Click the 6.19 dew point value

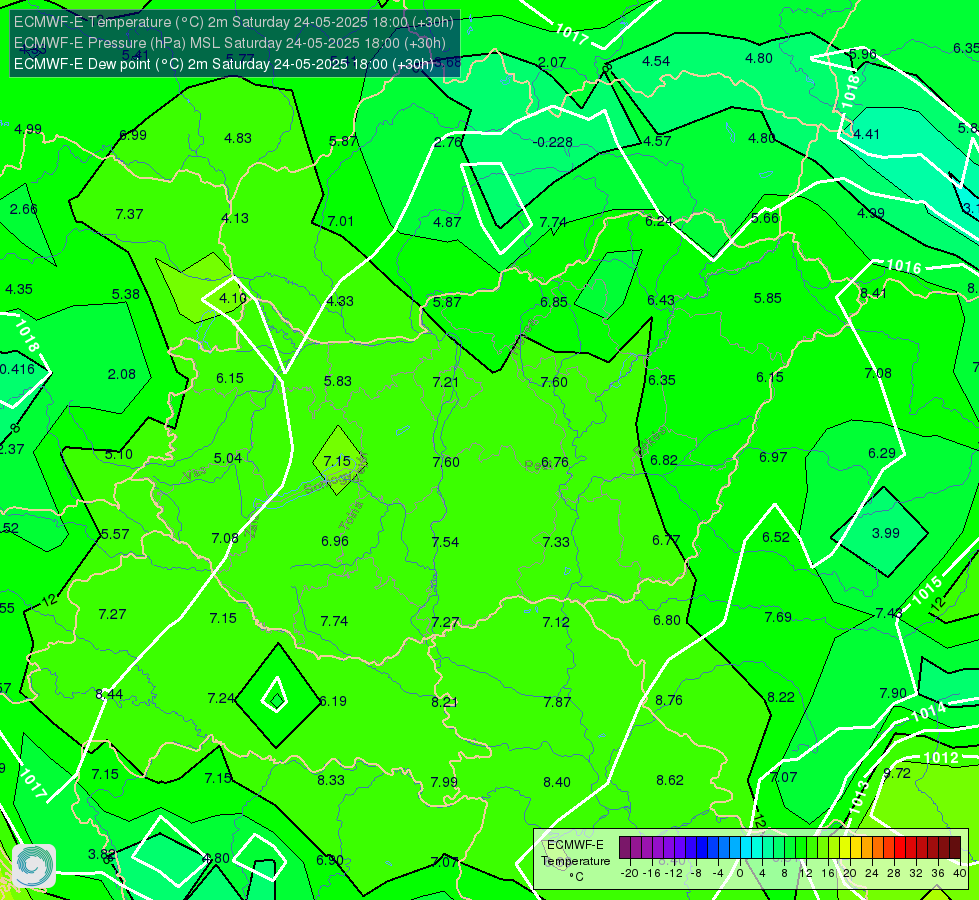click(333, 701)
